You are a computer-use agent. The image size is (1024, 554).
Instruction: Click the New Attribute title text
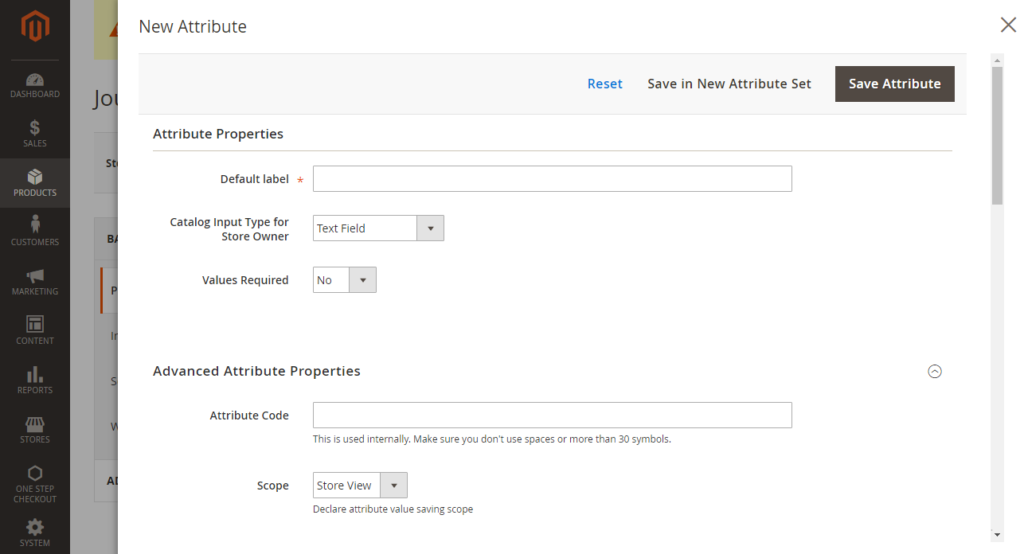[193, 27]
